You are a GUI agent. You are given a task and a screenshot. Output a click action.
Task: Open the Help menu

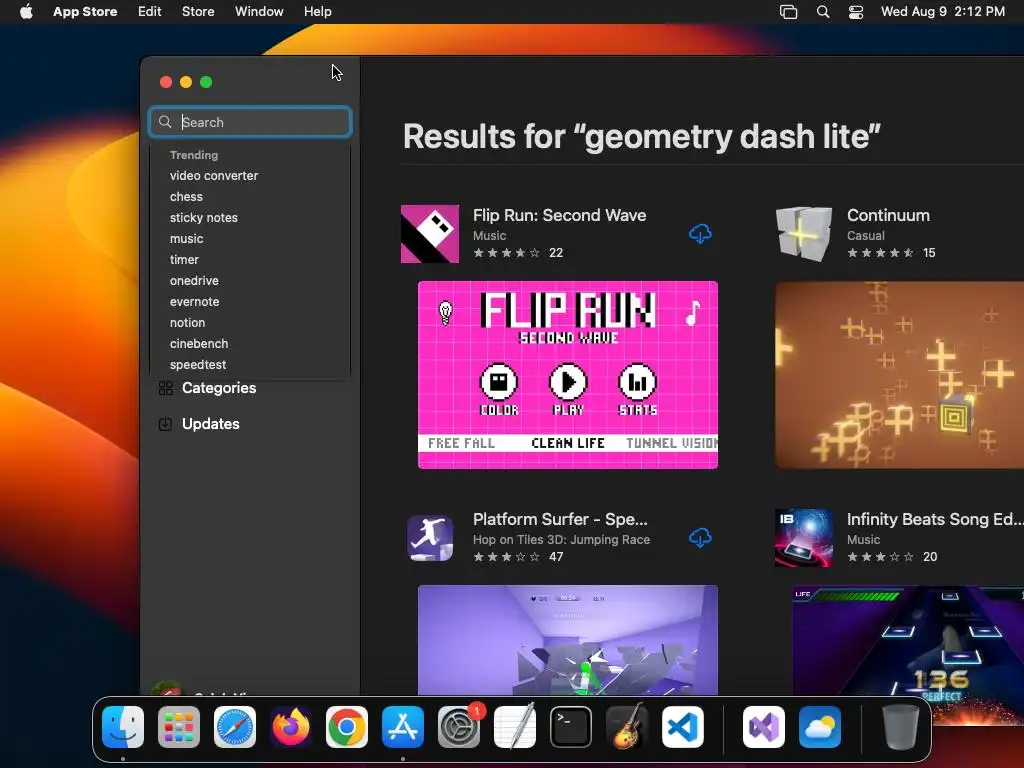(317, 12)
